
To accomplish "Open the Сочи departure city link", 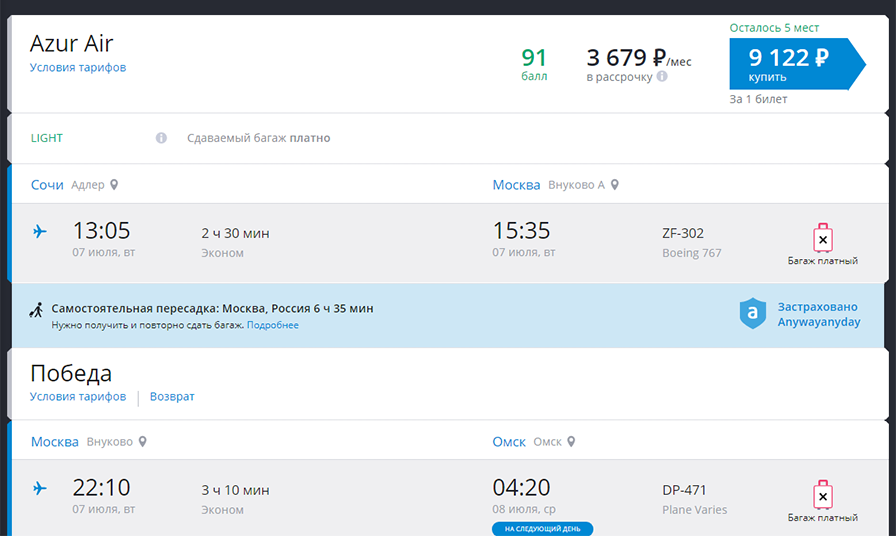I will click(47, 185).
